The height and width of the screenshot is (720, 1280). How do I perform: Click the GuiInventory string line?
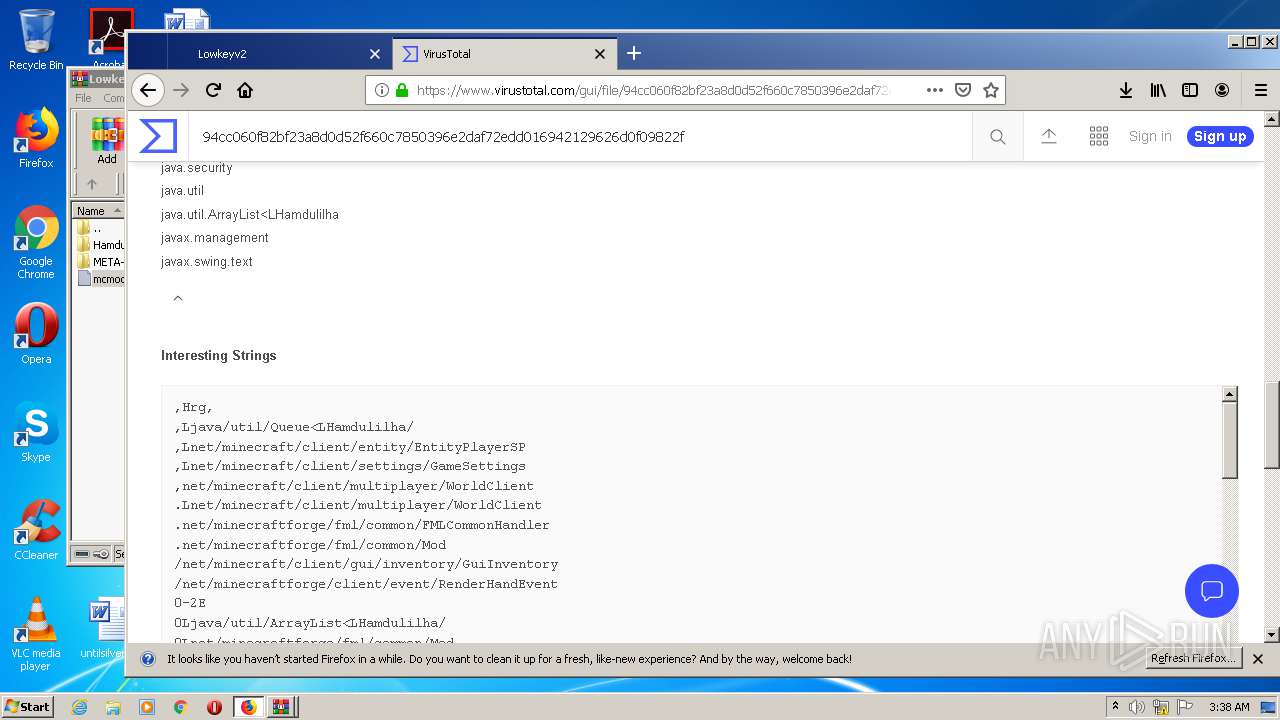pyautogui.click(x=366, y=564)
